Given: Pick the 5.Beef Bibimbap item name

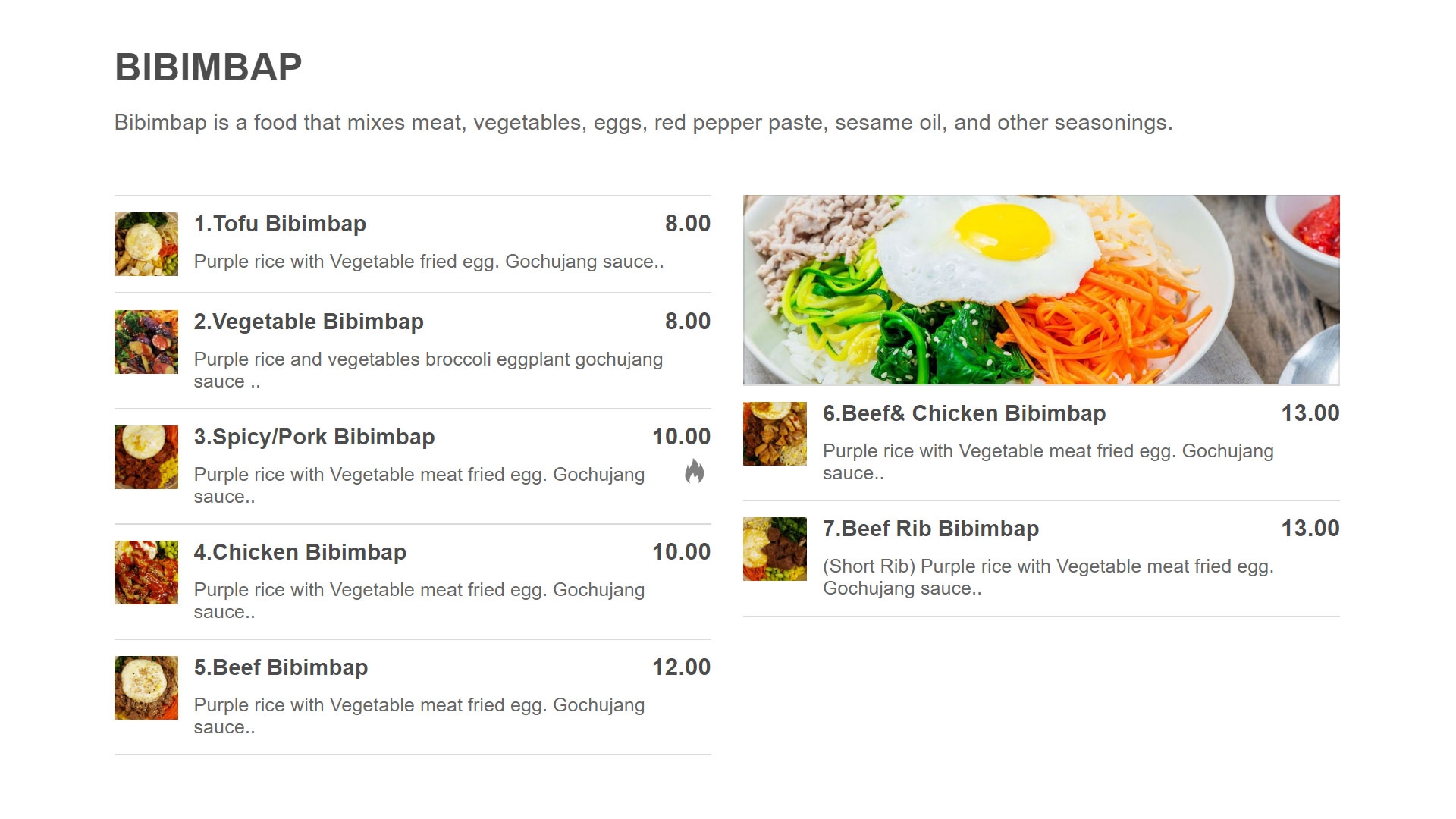Looking at the screenshot, I should pyautogui.click(x=281, y=667).
